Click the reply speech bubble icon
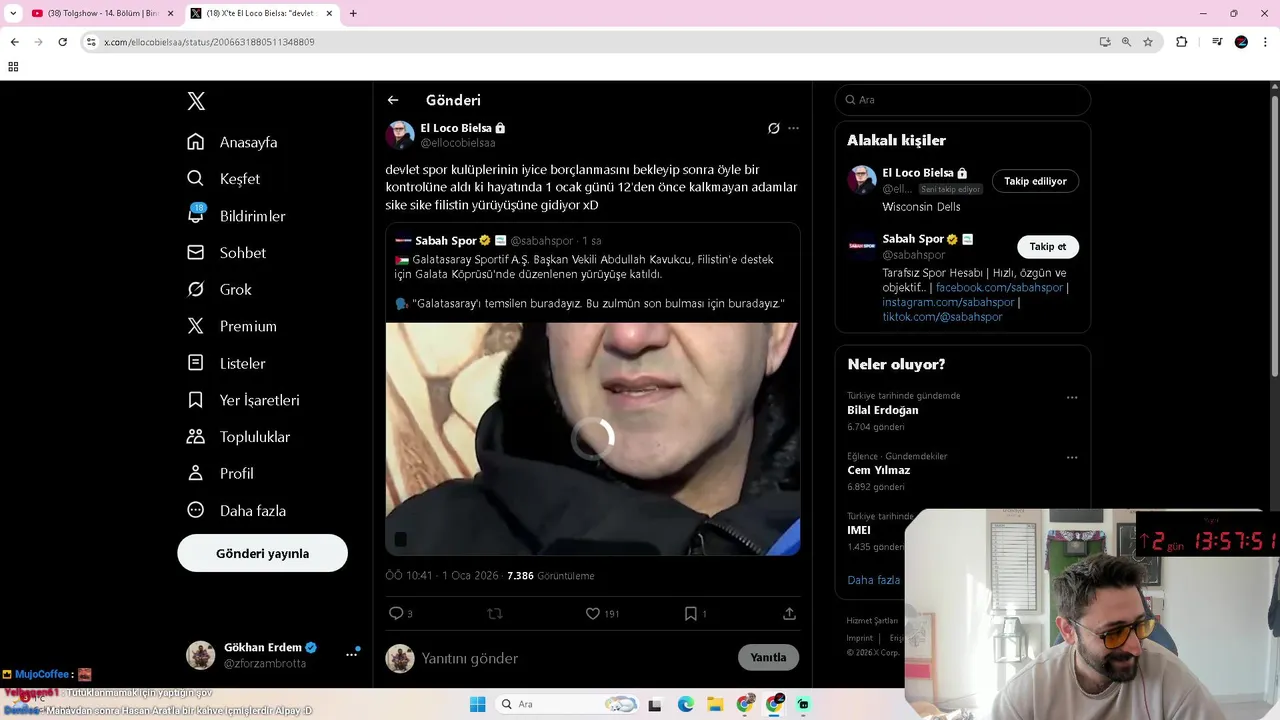 (x=395, y=613)
